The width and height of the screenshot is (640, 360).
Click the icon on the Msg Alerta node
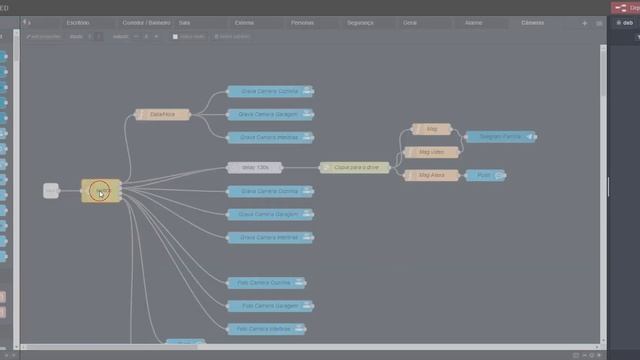(409, 176)
